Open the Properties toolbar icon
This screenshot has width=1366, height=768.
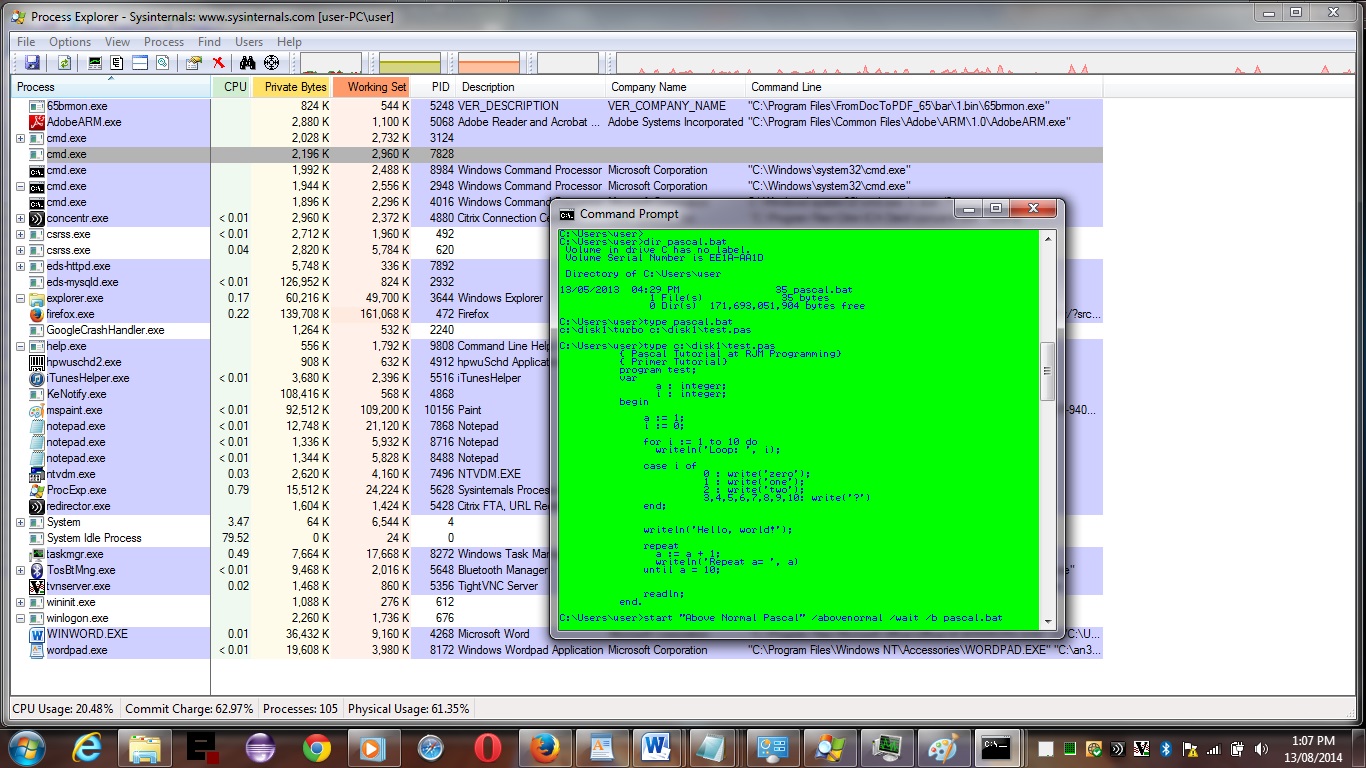click(x=194, y=63)
